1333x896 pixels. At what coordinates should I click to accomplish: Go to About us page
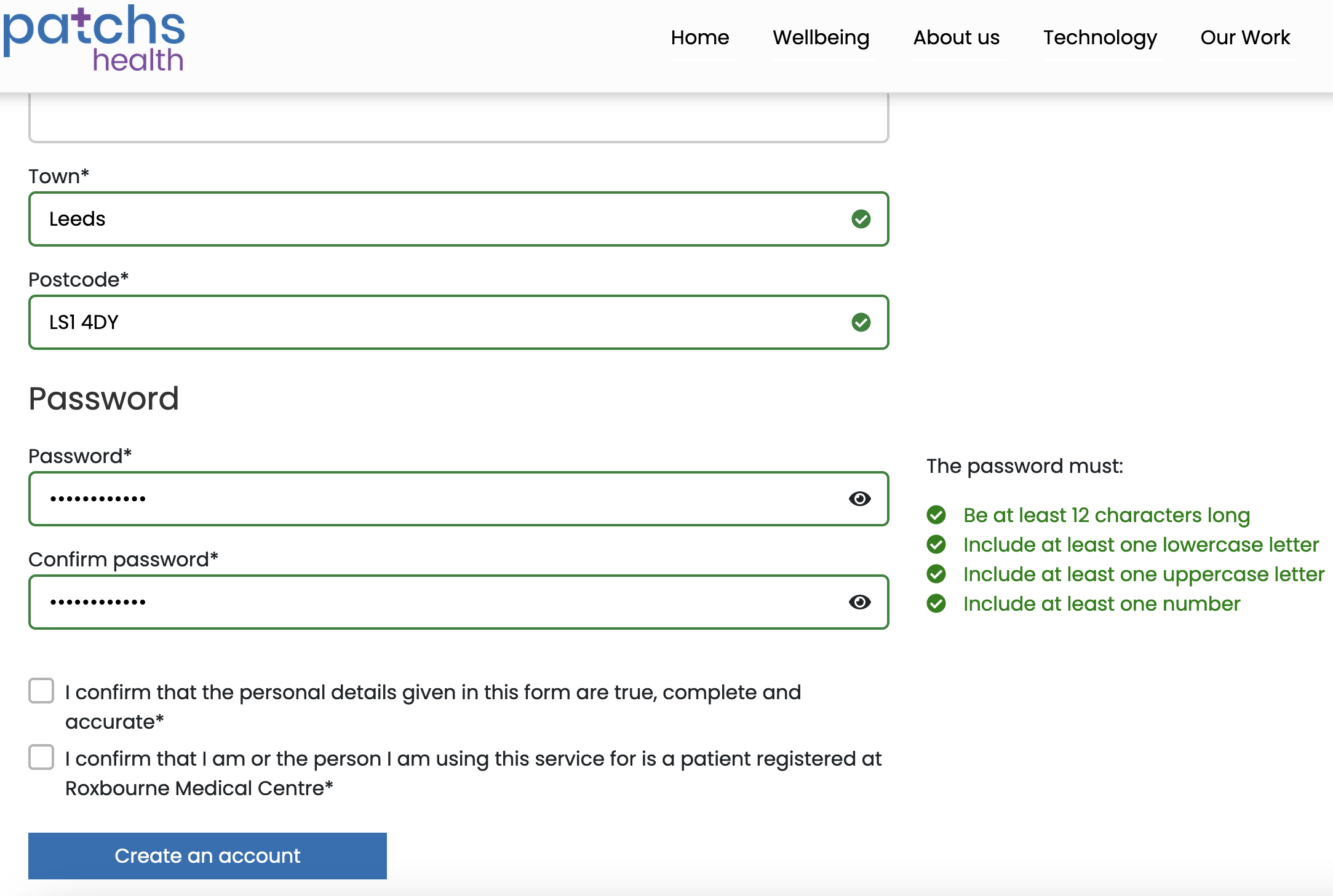(956, 38)
